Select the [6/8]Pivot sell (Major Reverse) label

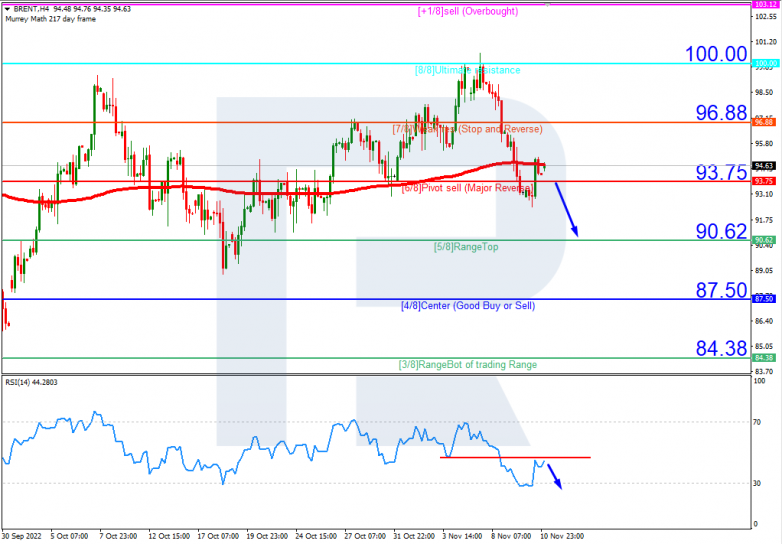[x=467, y=188]
